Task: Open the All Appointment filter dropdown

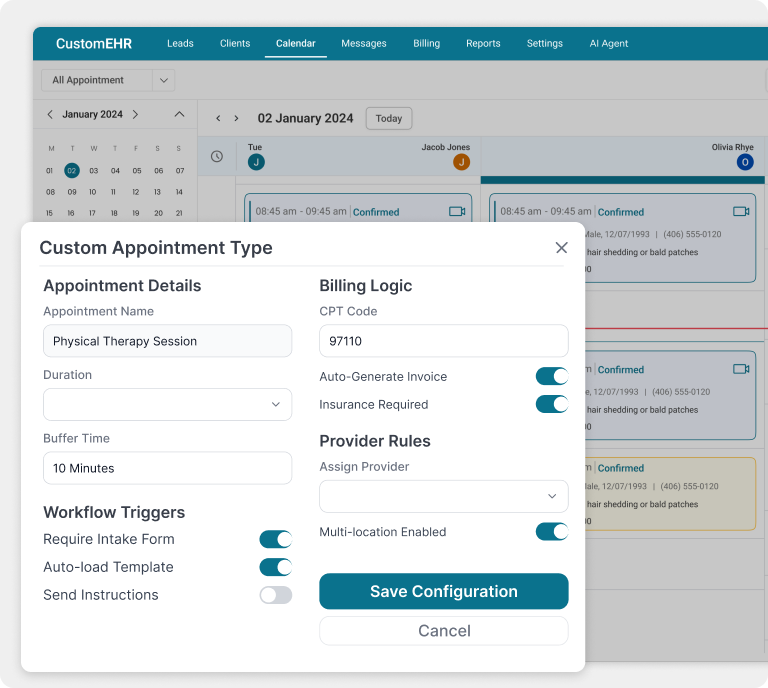Action: pyautogui.click(x=108, y=80)
